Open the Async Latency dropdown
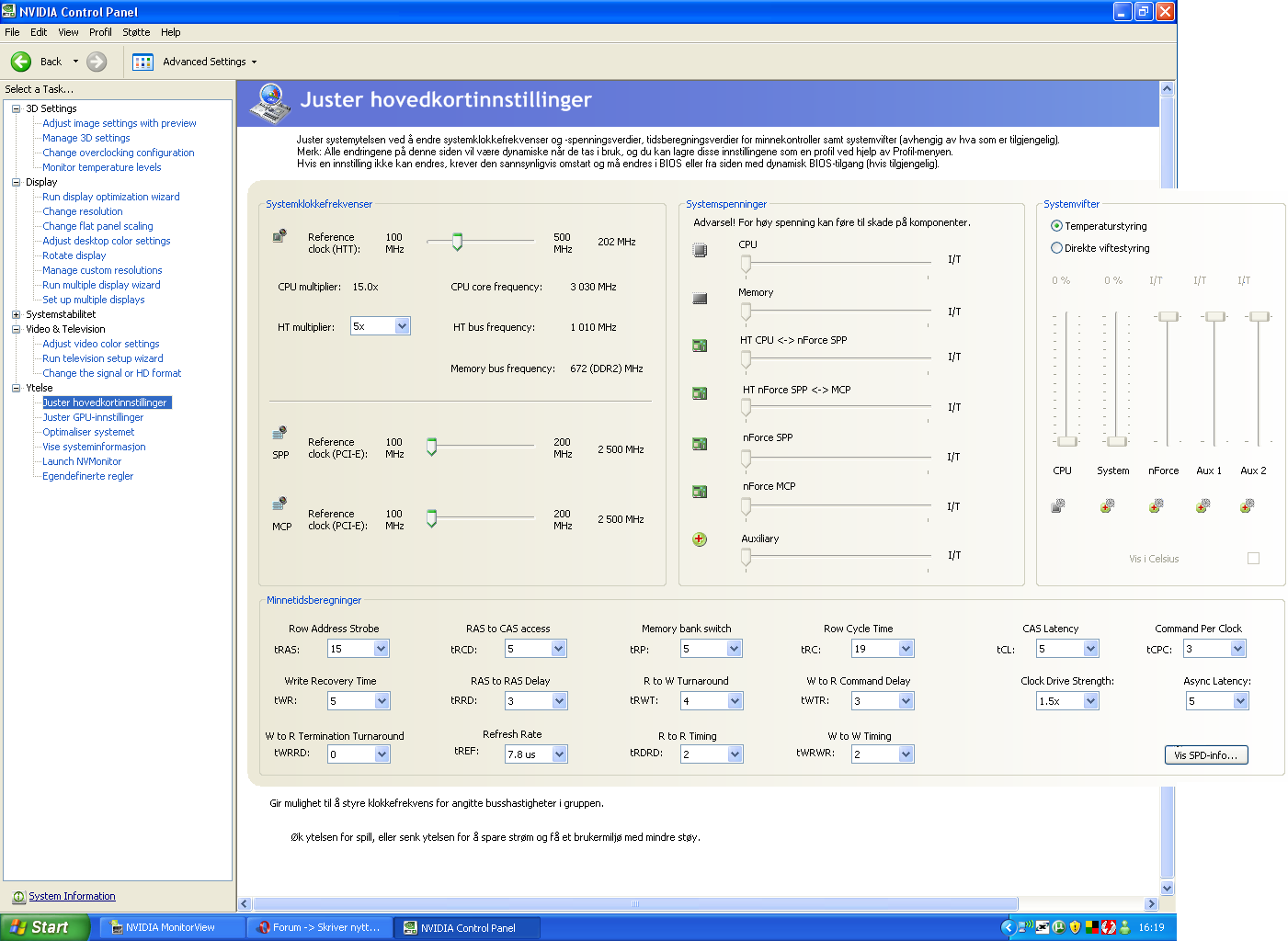 [x=1240, y=701]
